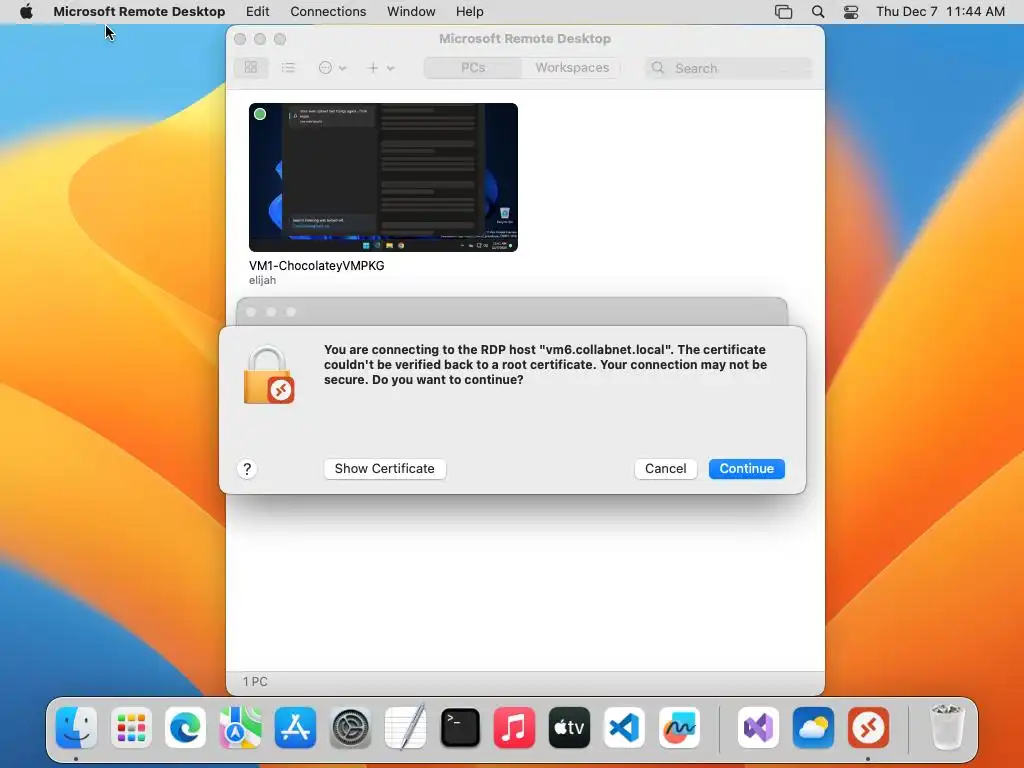The width and height of the screenshot is (1024, 768).
Task: Open the Window menu
Action: coord(411,12)
